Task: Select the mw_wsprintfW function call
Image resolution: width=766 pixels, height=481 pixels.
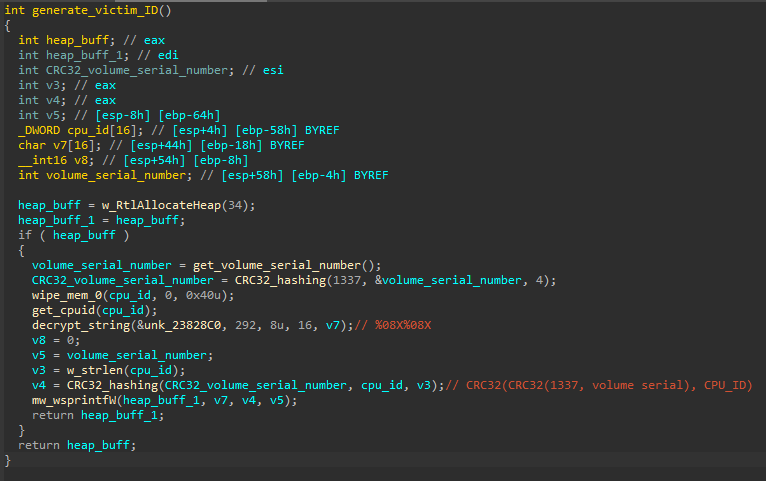Action: pyautogui.click(x=75, y=399)
